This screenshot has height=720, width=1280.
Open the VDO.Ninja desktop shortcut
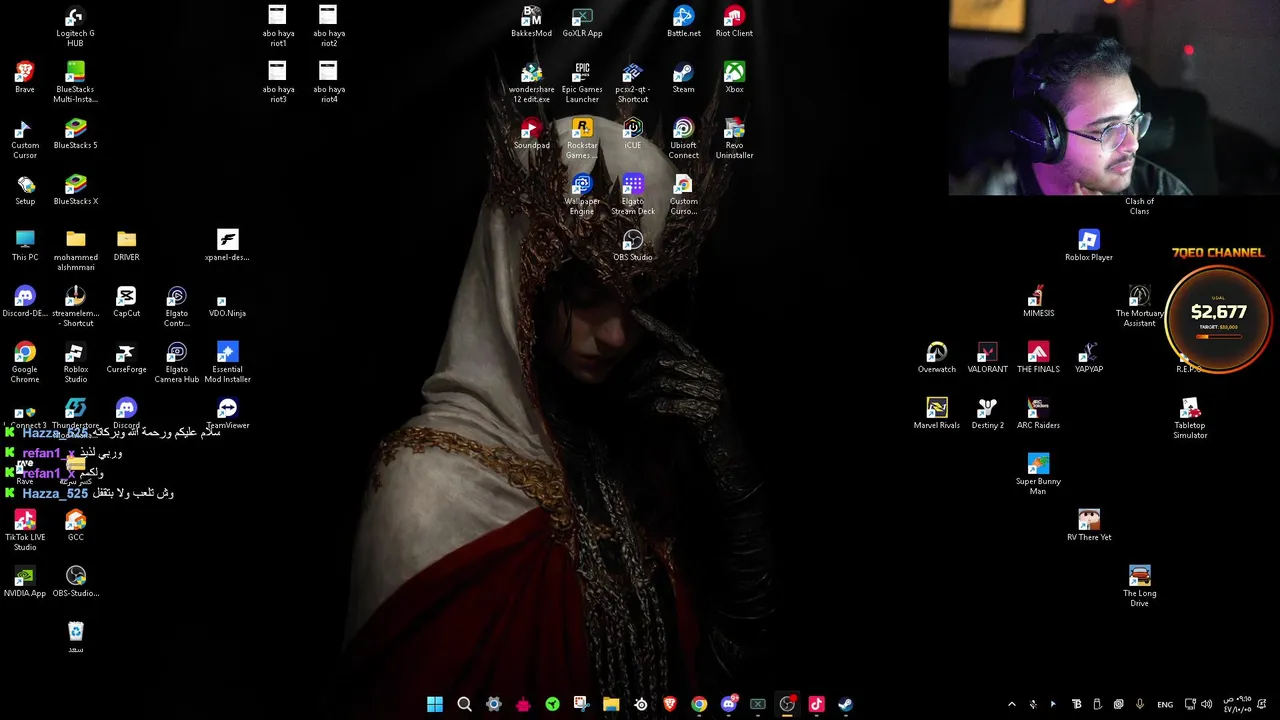[x=227, y=302]
